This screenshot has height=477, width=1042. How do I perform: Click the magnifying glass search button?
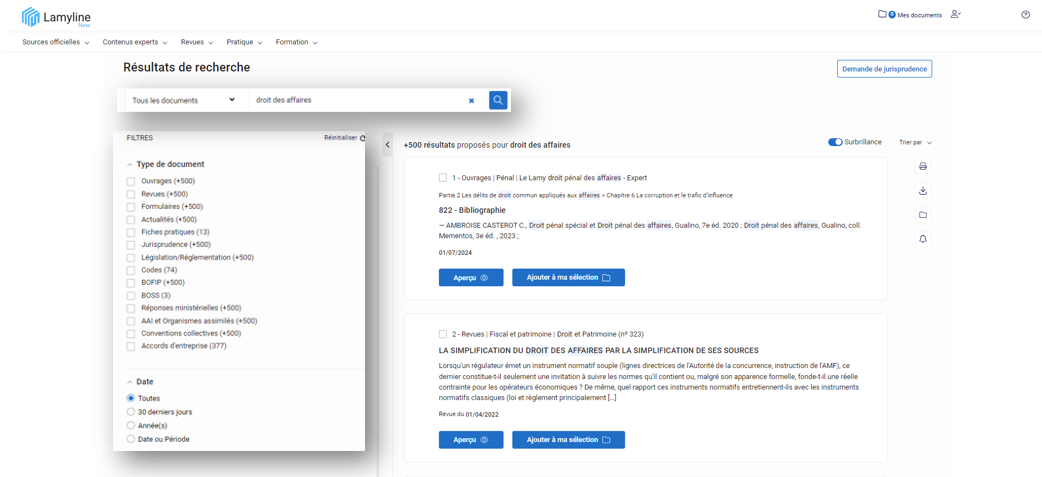[498, 100]
